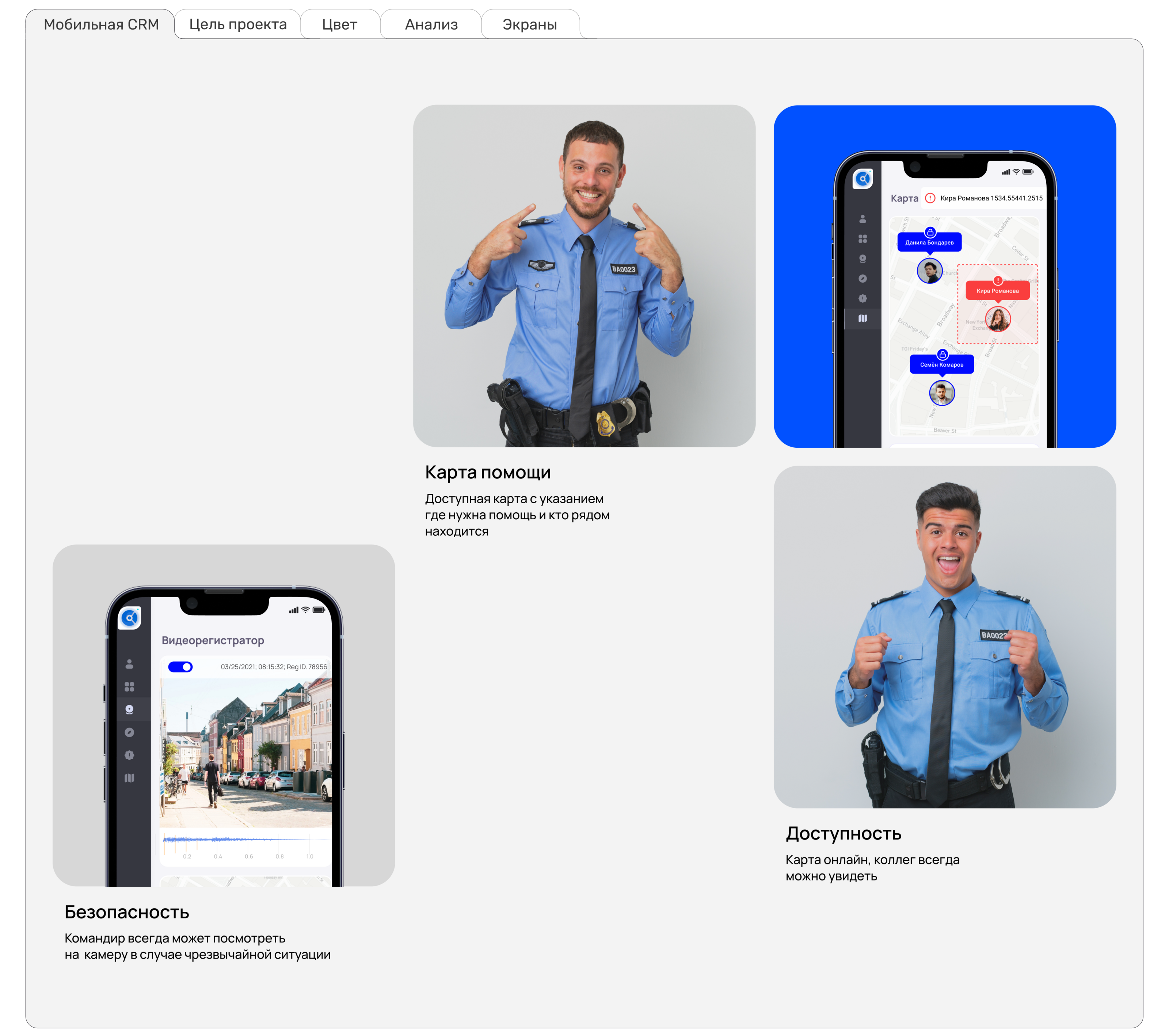
Task: Click the red Кира Романова map label
Action: (997, 291)
